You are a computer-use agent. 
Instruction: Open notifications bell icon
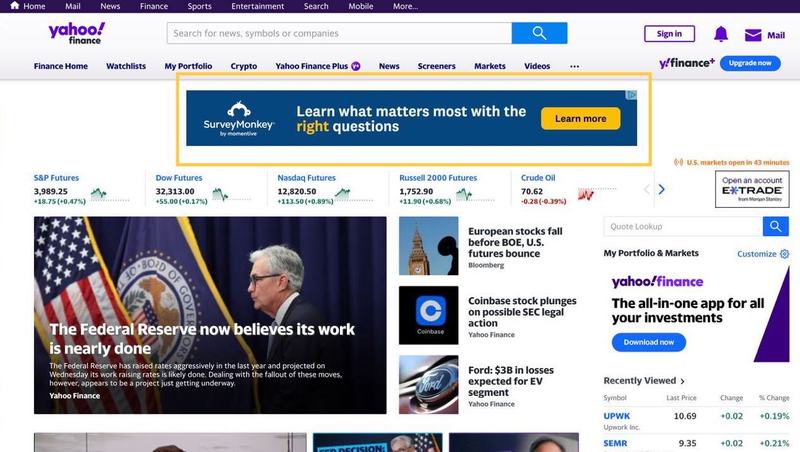720,34
